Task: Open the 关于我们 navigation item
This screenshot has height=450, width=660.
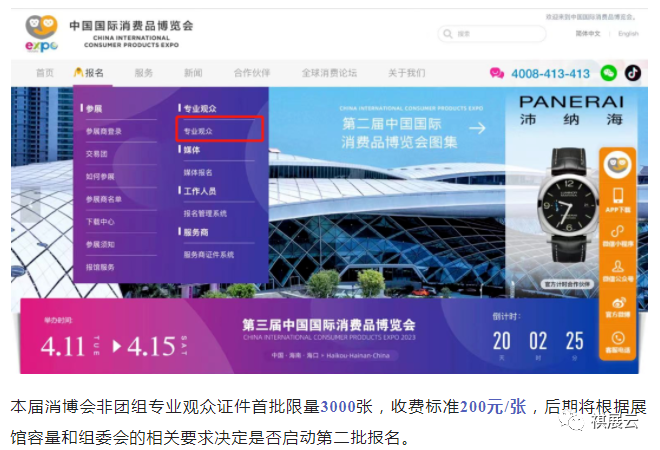Action: (406, 73)
